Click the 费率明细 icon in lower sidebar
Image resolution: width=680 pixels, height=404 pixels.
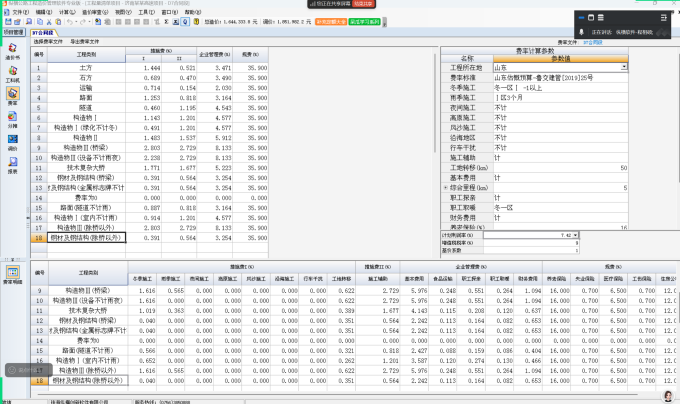tap(13, 275)
